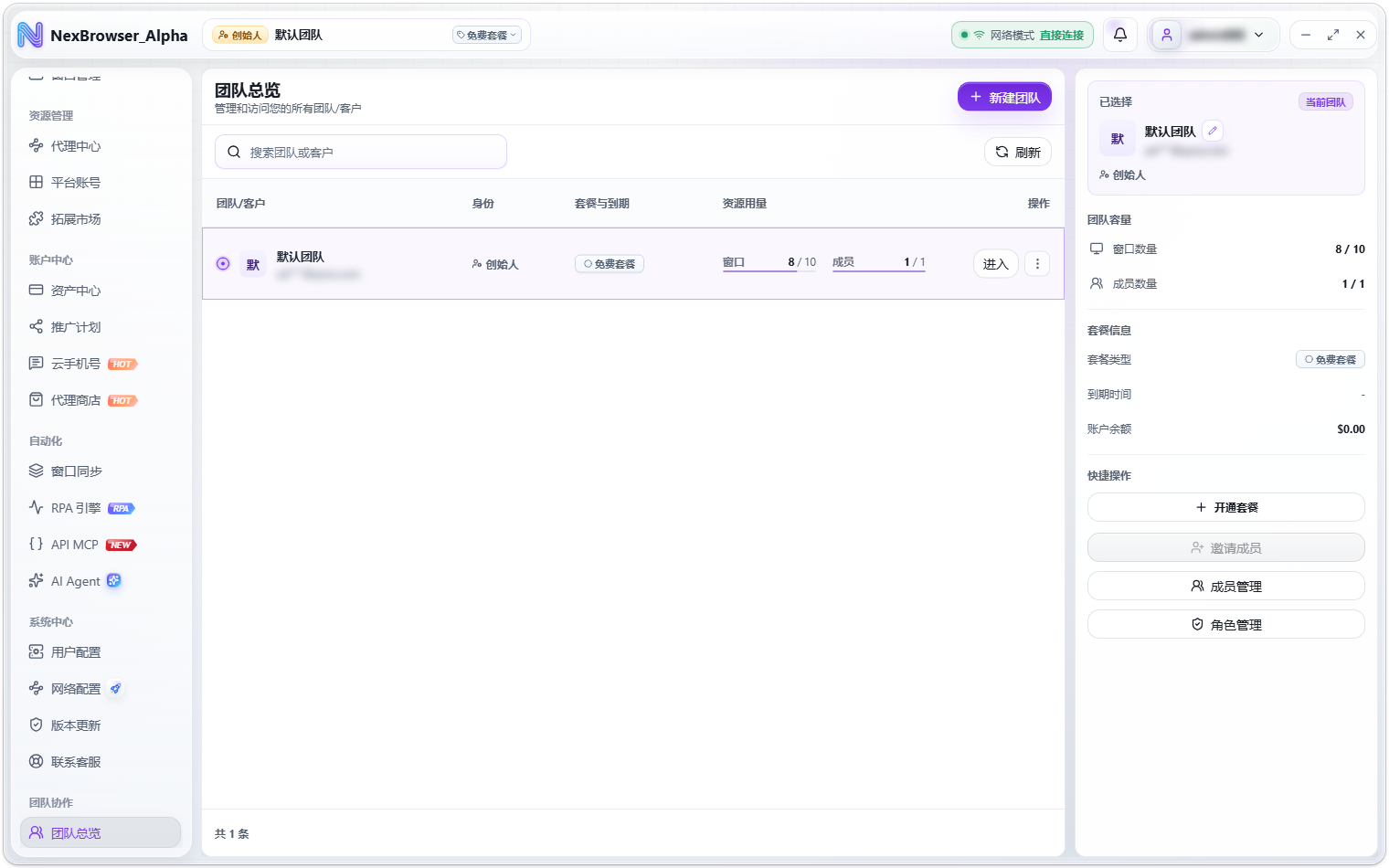
Task: Click the 邀请成员 button
Action: pos(1225,547)
